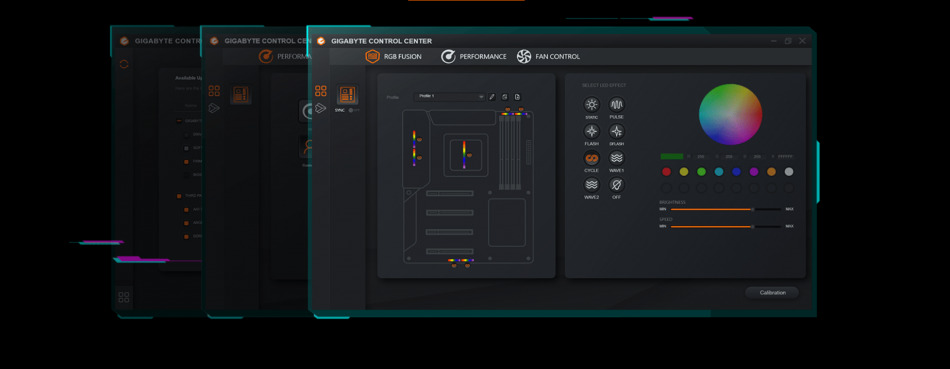
Task: Choose the purple preset color
Action: tap(754, 171)
